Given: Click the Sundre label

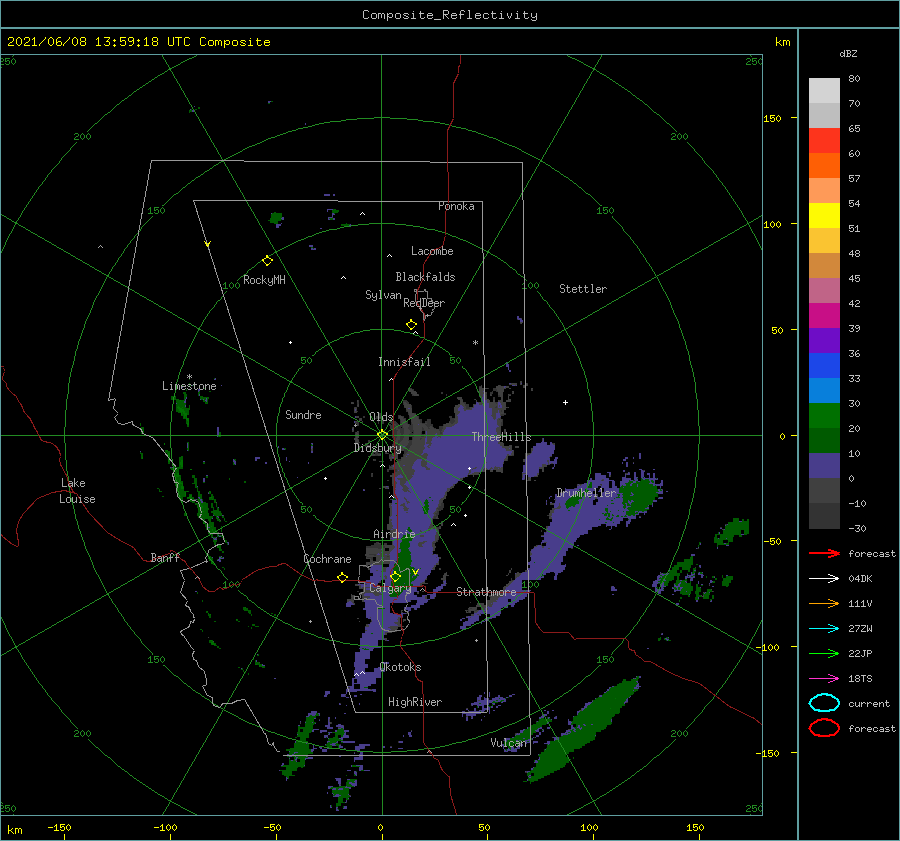Looking at the screenshot, I should tap(303, 414).
